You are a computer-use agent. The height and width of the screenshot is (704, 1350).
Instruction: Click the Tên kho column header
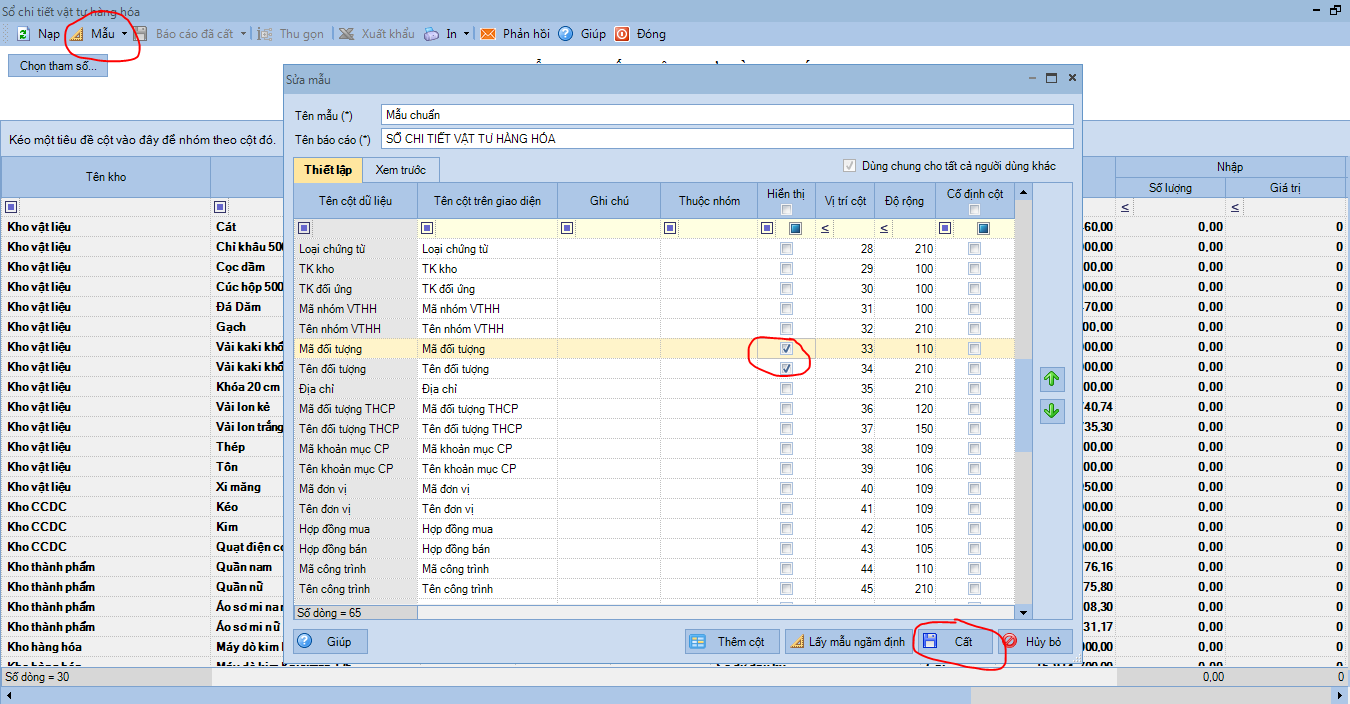click(x=106, y=177)
